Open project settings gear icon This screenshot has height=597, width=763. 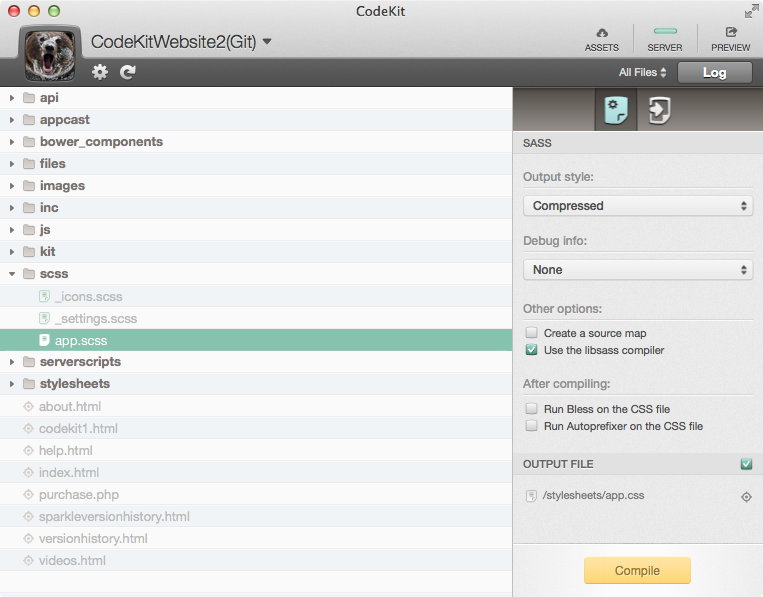[x=100, y=72]
